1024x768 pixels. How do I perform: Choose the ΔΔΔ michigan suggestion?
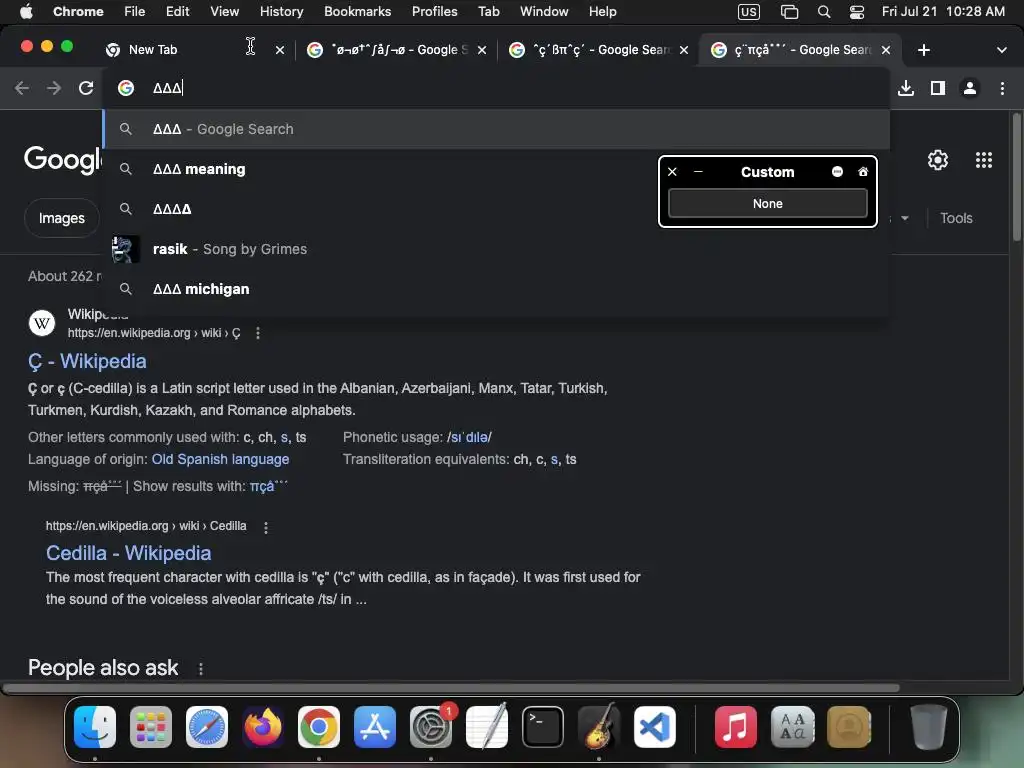(496, 289)
